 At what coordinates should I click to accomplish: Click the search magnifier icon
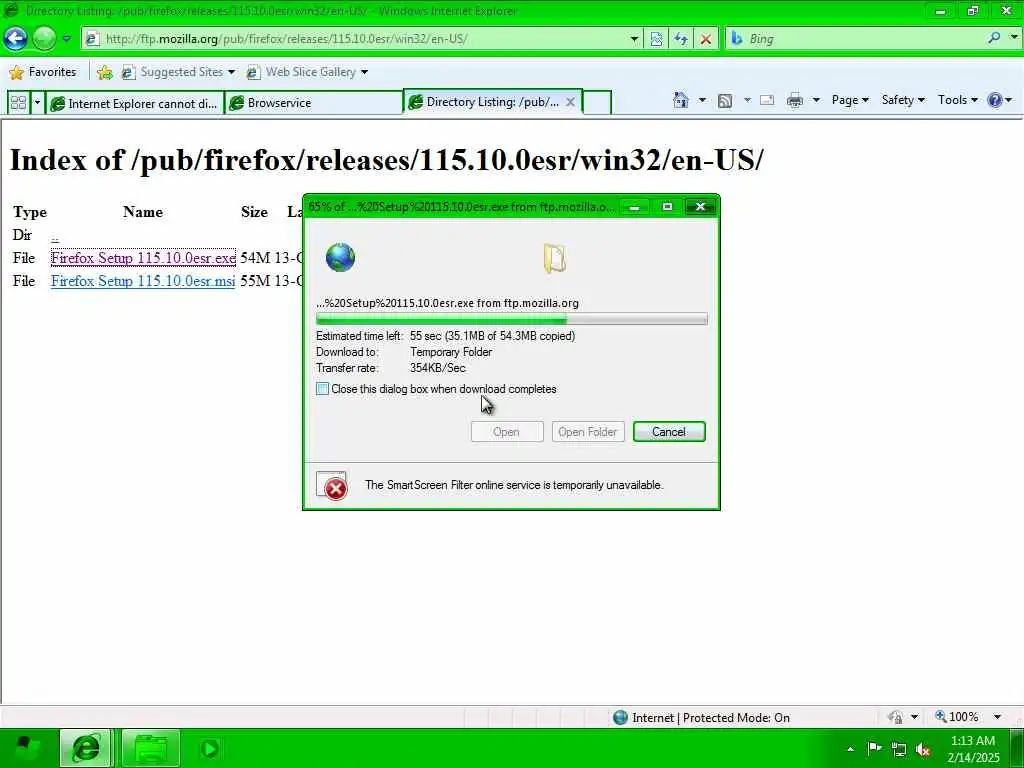click(x=994, y=38)
